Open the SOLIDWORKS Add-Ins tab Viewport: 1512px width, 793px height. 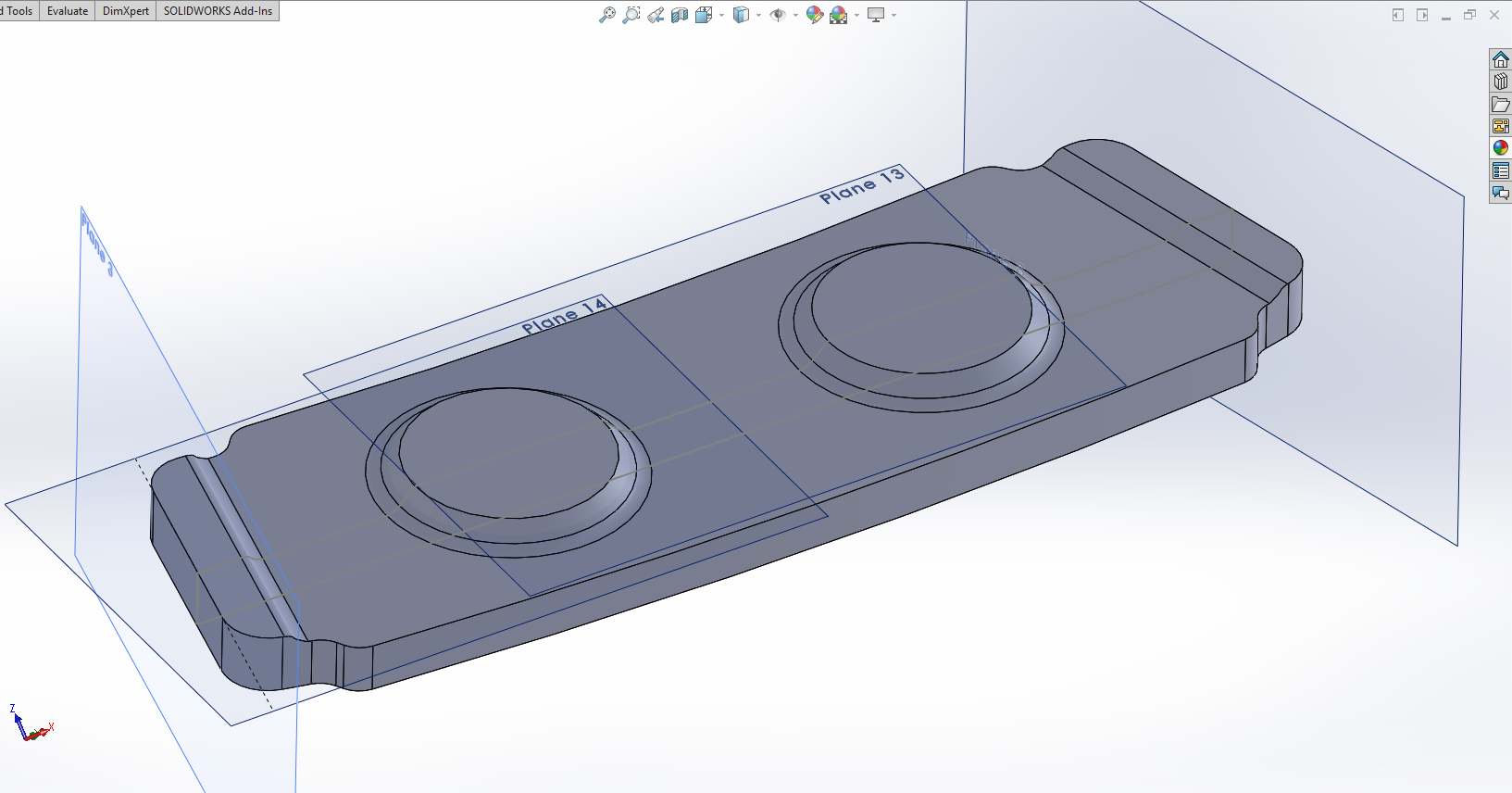coord(218,11)
